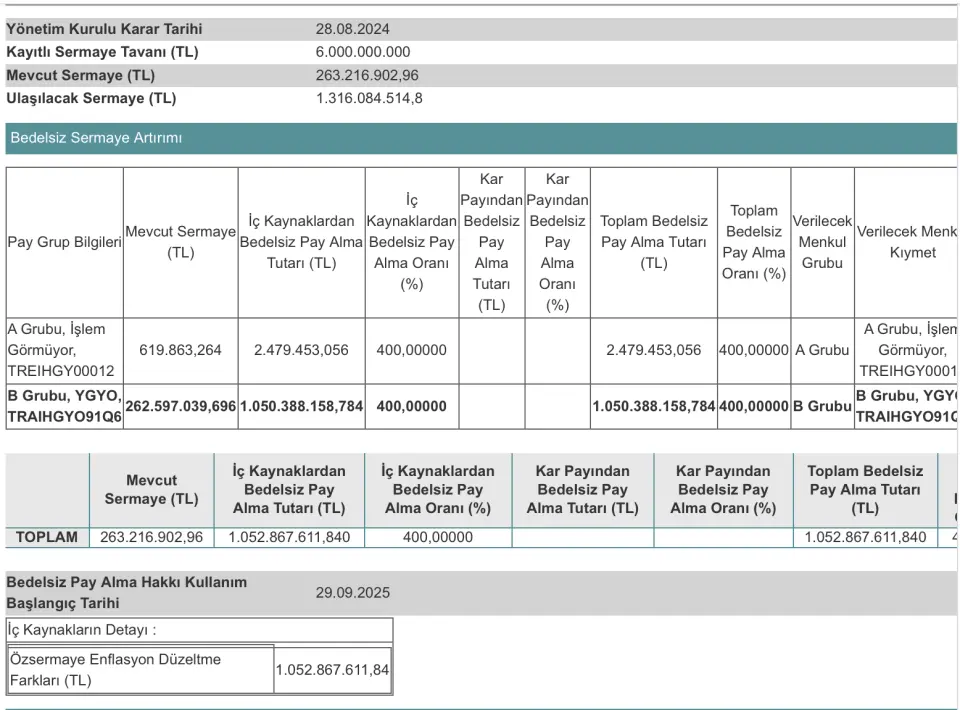Click "A Grubu" cell under Verilecek Menkul Grubu
The width and height of the screenshot is (960, 710).
point(822,350)
